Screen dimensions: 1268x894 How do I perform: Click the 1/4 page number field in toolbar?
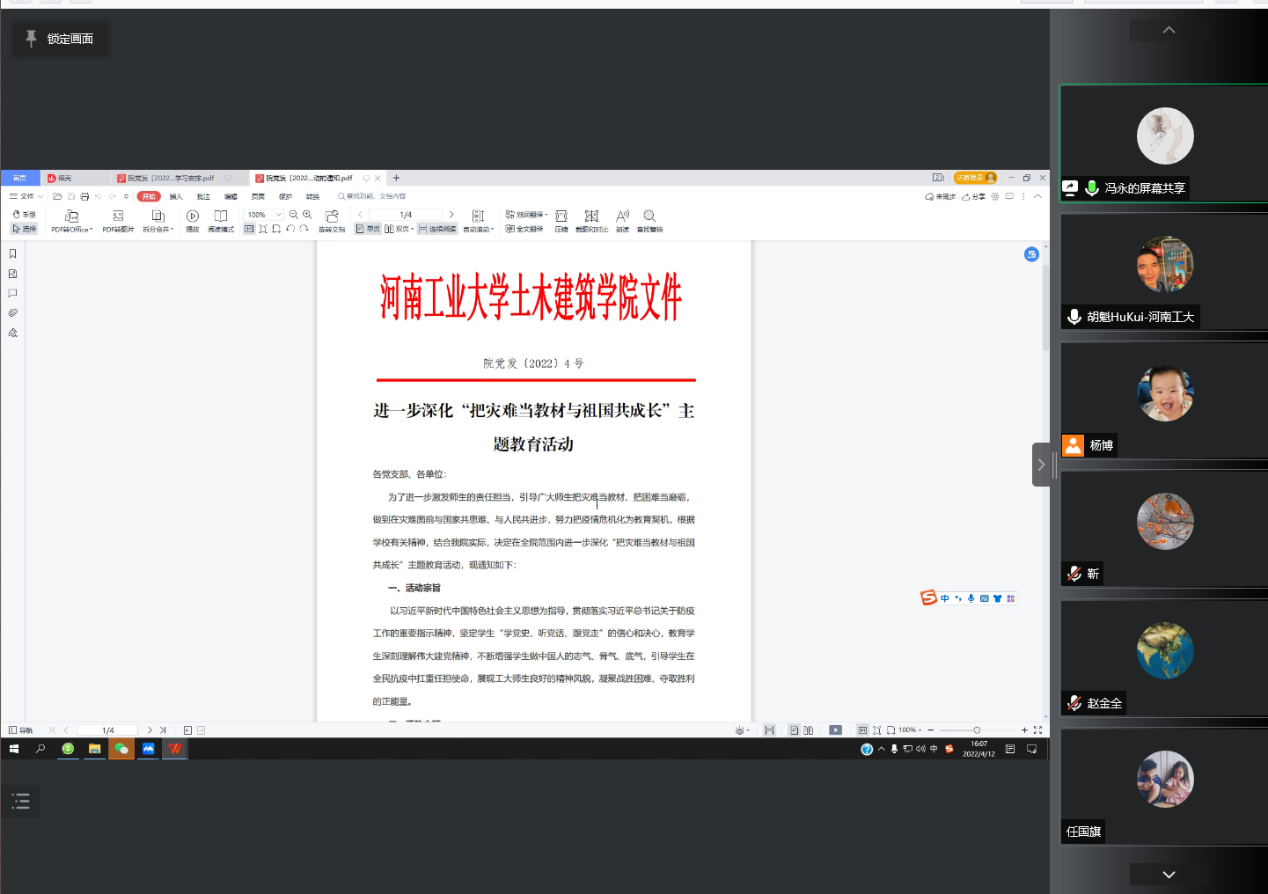406,214
